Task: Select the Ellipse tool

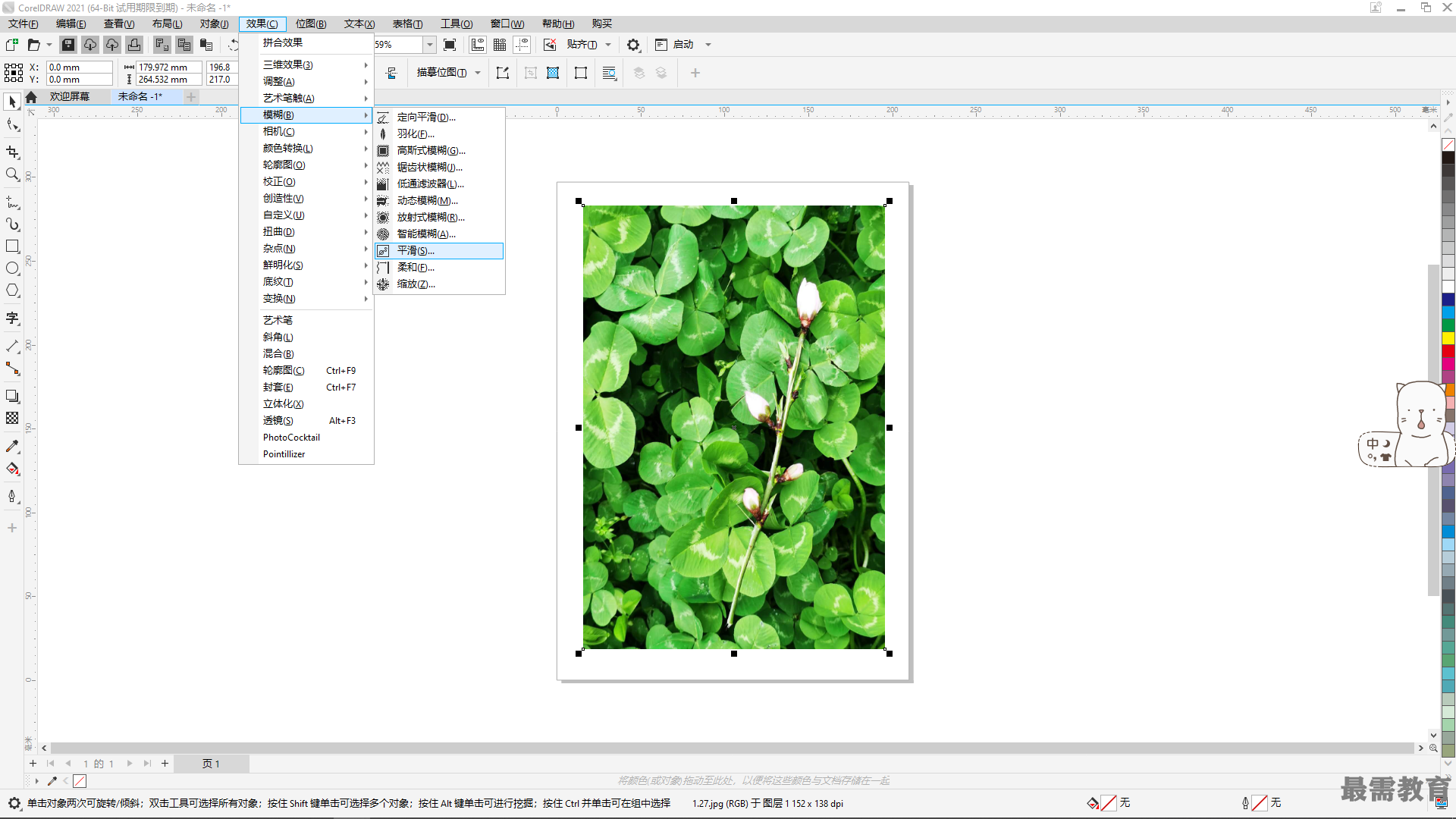Action: click(x=12, y=268)
